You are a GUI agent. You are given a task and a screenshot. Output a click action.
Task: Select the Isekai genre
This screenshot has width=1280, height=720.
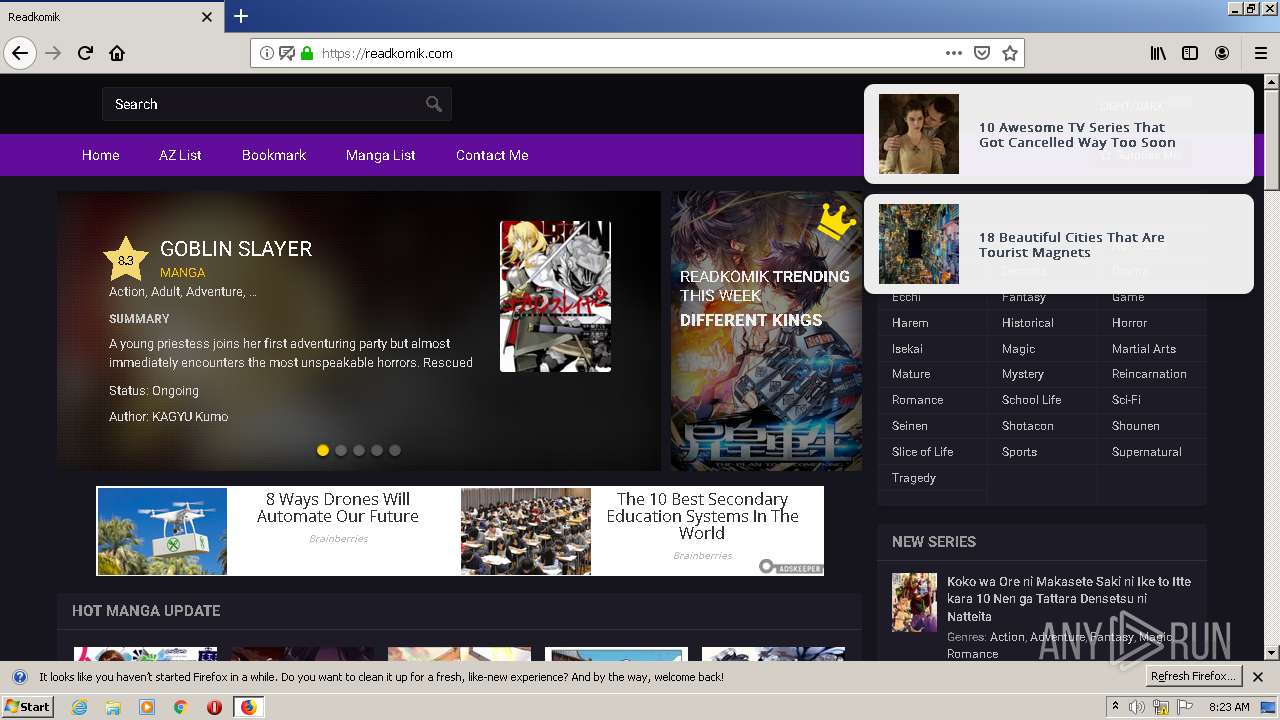tap(907, 349)
